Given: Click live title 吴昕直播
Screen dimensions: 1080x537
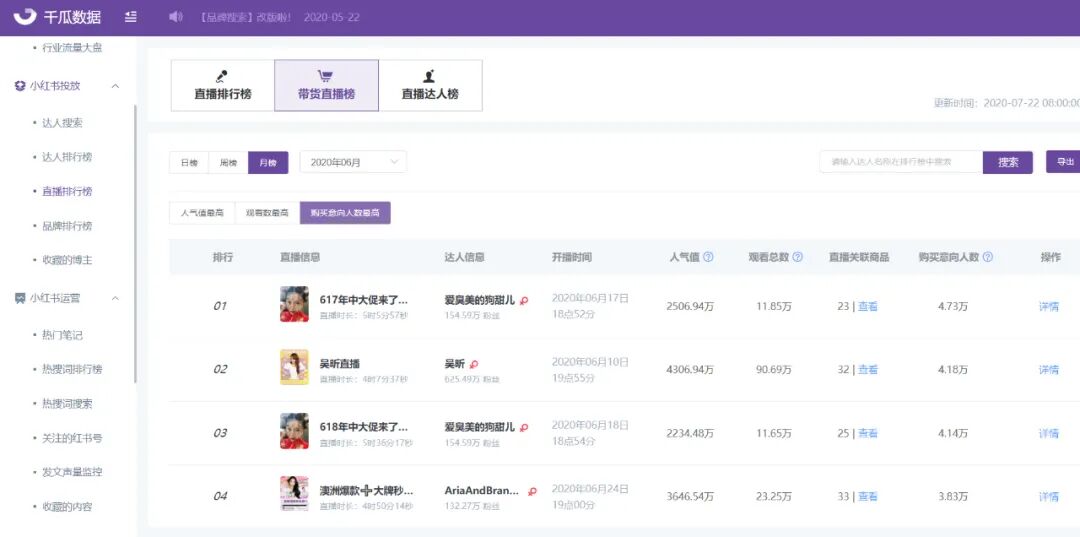Looking at the screenshot, I should [x=340, y=364].
